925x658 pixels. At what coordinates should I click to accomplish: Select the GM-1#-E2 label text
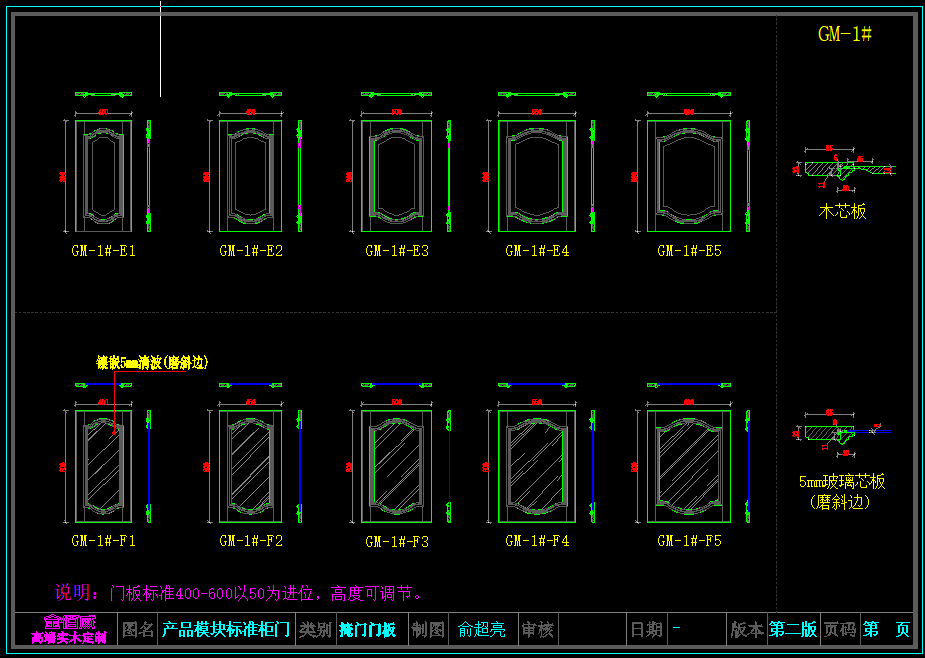coord(251,251)
